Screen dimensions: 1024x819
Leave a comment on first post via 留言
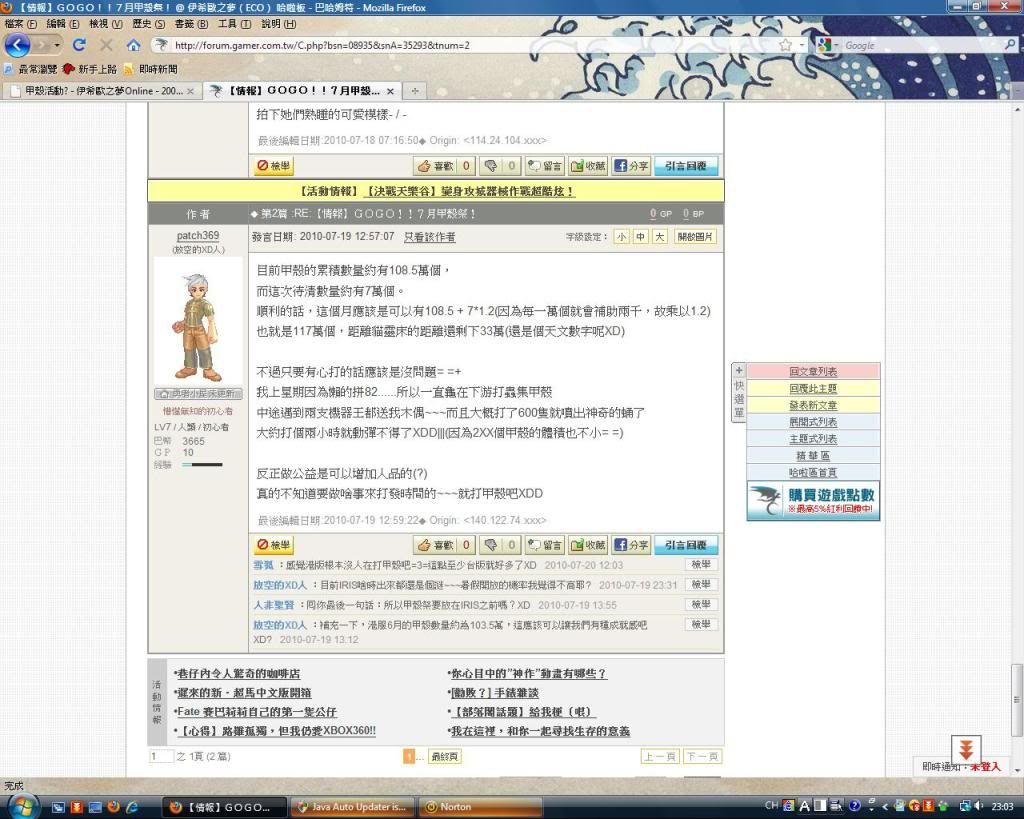[545, 166]
